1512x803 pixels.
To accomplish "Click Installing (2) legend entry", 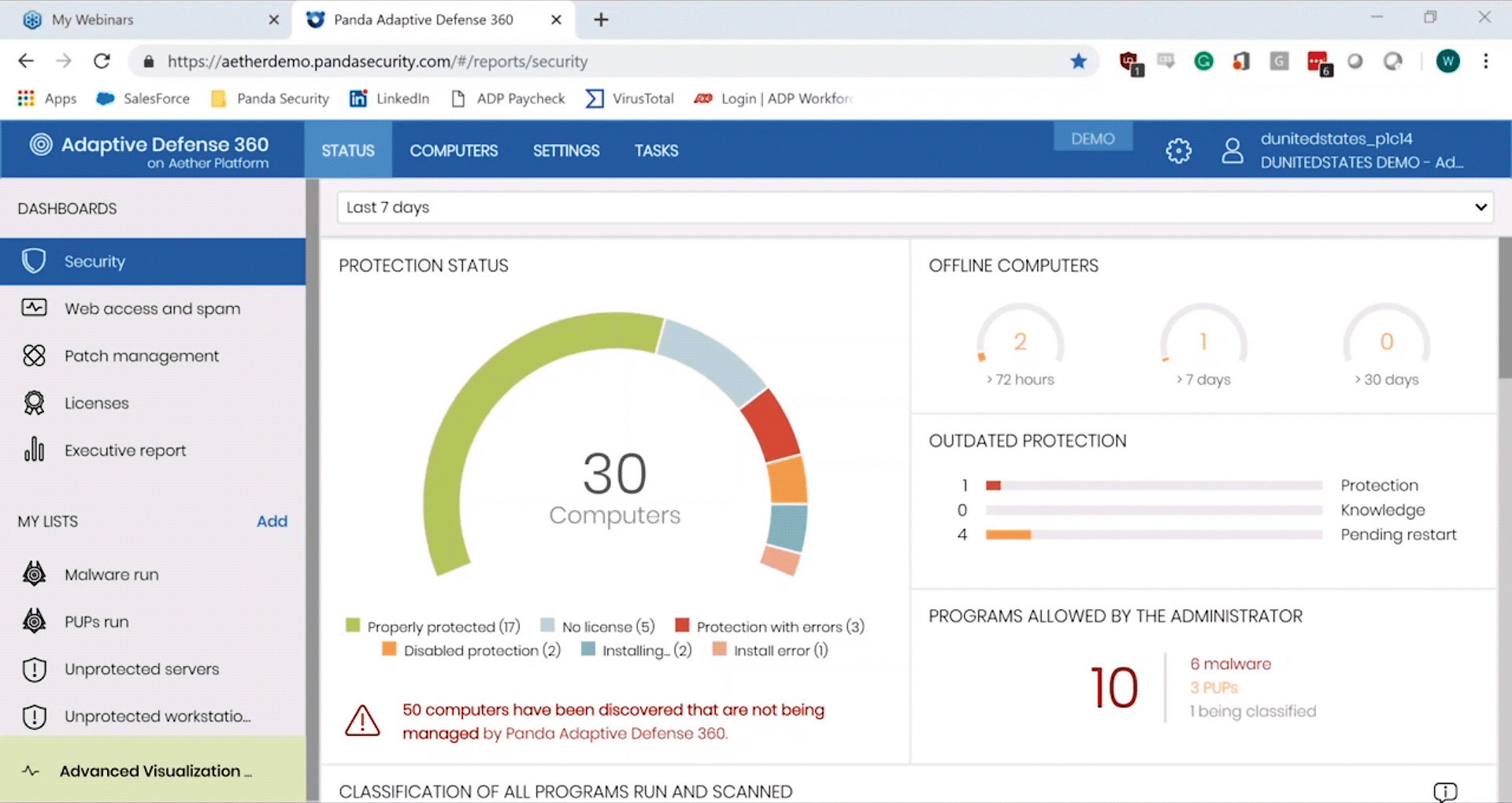I will [636, 650].
